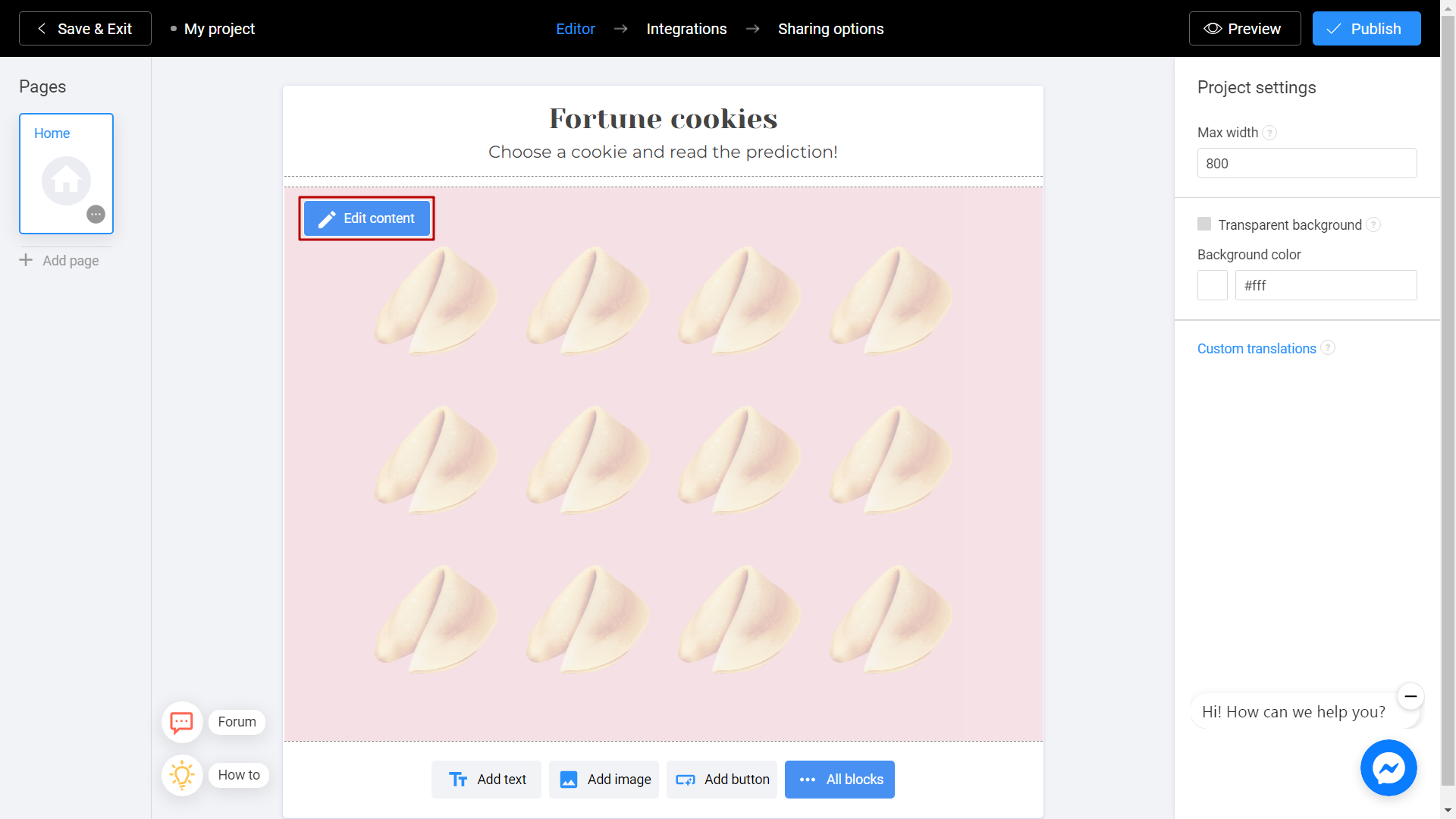The height and width of the screenshot is (819, 1456).
Task: Open options menu on Home page card
Action: [96, 214]
